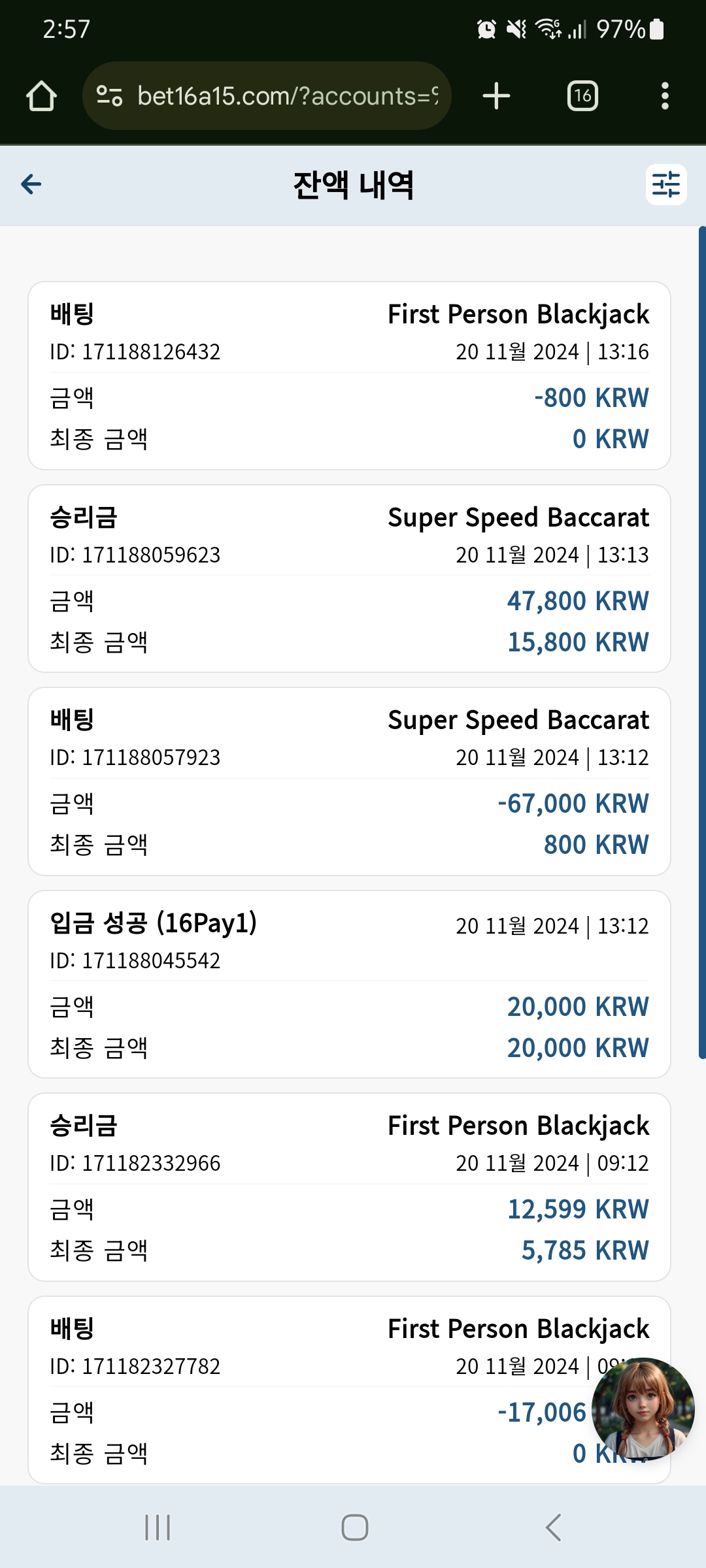Open the chat avatar girl bubble
The height and width of the screenshot is (1568, 706).
coord(643,1409)
